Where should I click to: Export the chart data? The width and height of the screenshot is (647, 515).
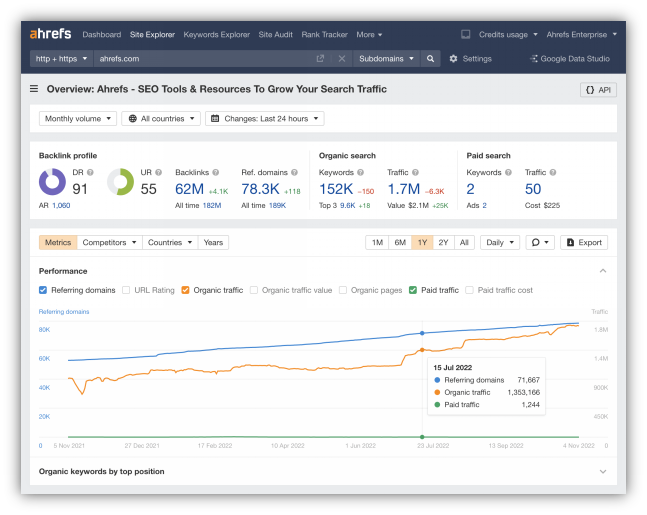tap(584, 242)
